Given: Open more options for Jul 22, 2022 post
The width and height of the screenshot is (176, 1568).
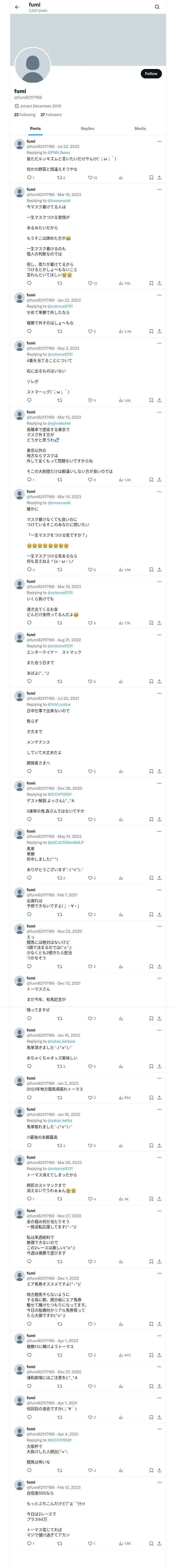Looking at the screenshot, I should click(159, 141).
